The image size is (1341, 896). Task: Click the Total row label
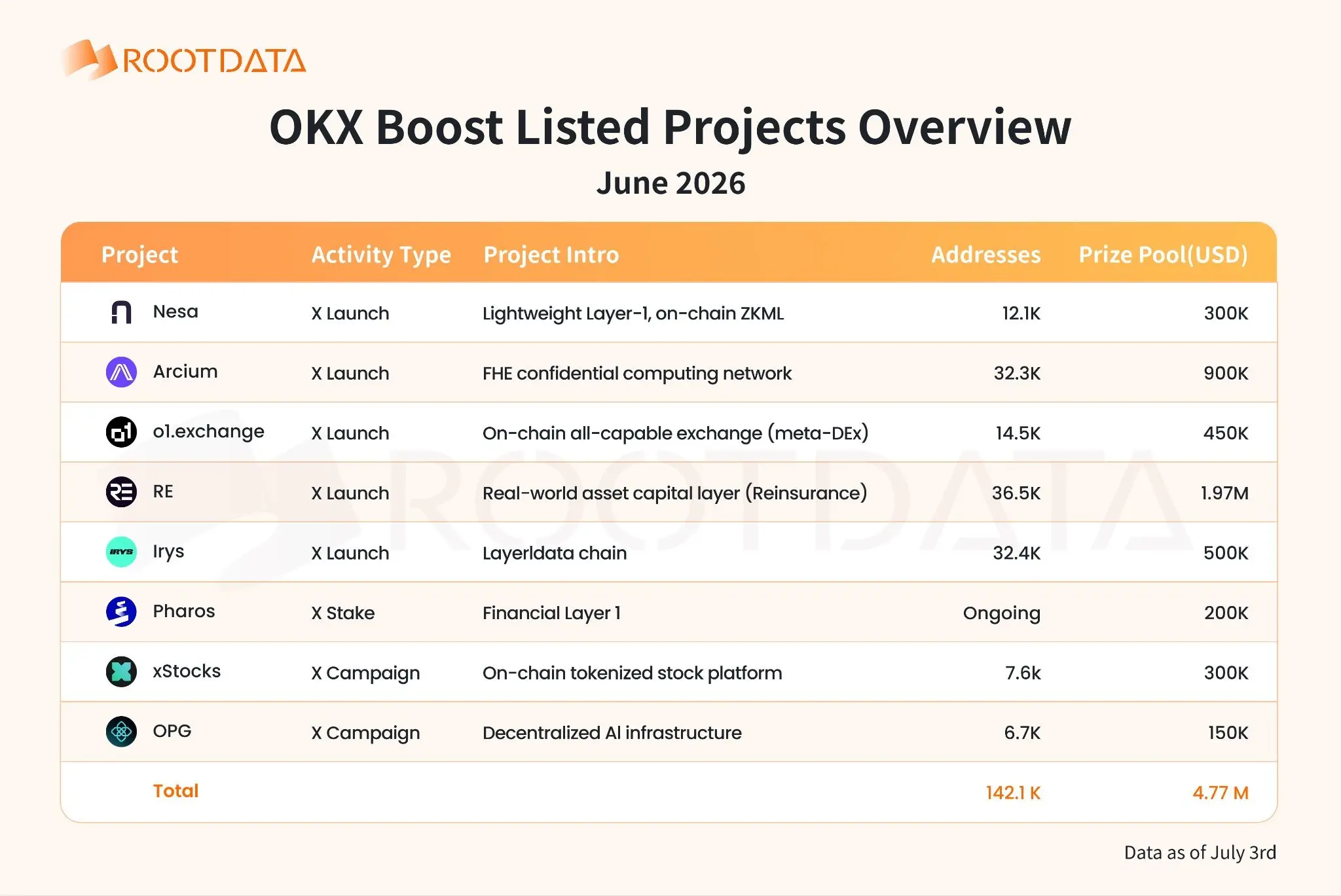click(175, 791)
